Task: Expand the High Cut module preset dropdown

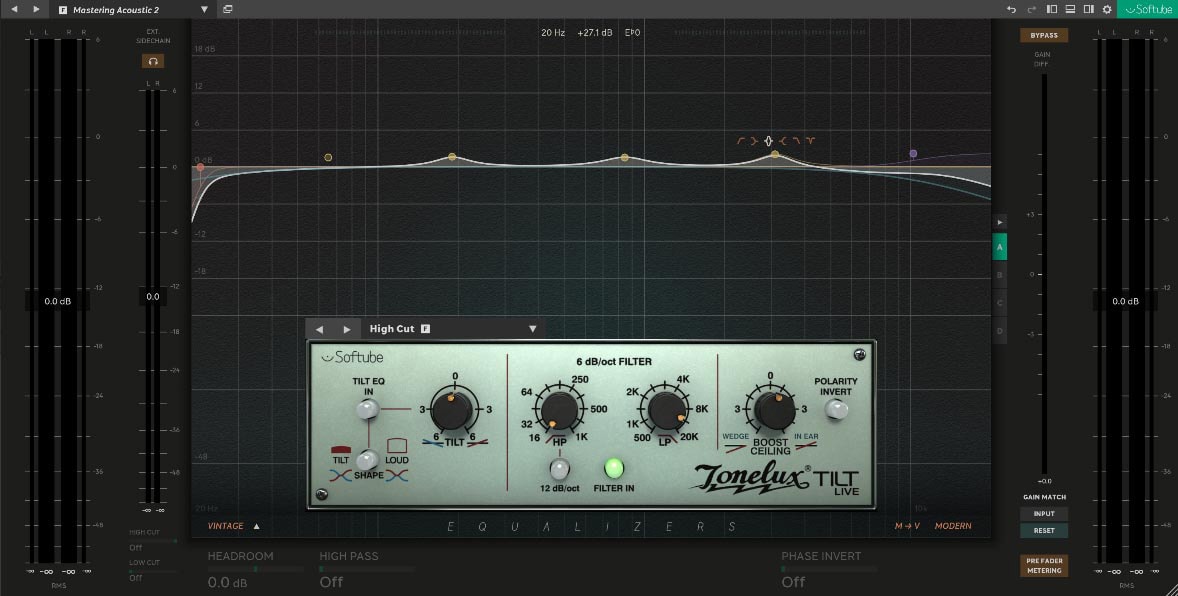Action: (532, 329)
